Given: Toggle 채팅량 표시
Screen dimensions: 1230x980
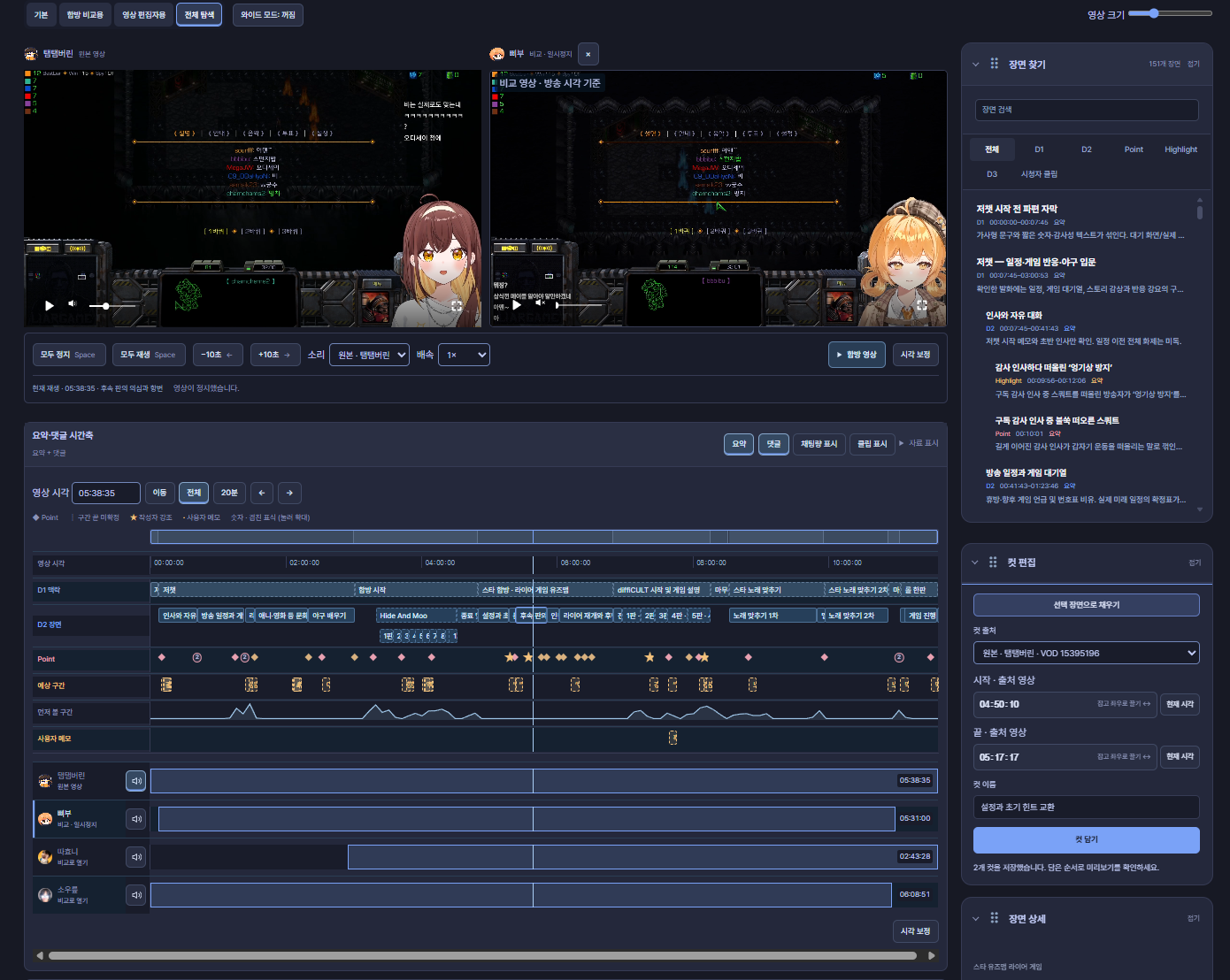Looking at the screenshot, I should point(819,444).
